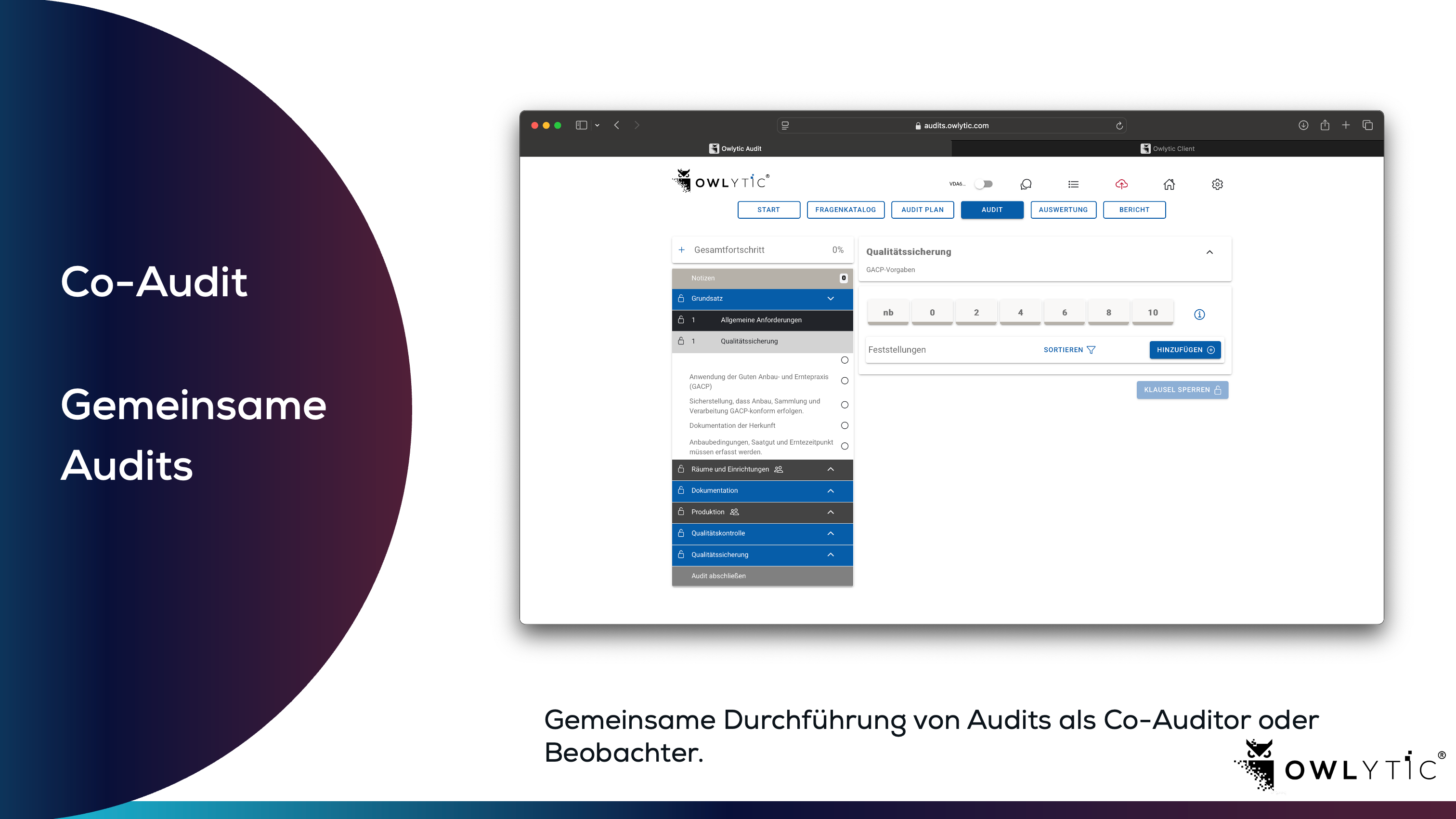Select radio for Dokumentation der Herkunft

click(845, 425)
